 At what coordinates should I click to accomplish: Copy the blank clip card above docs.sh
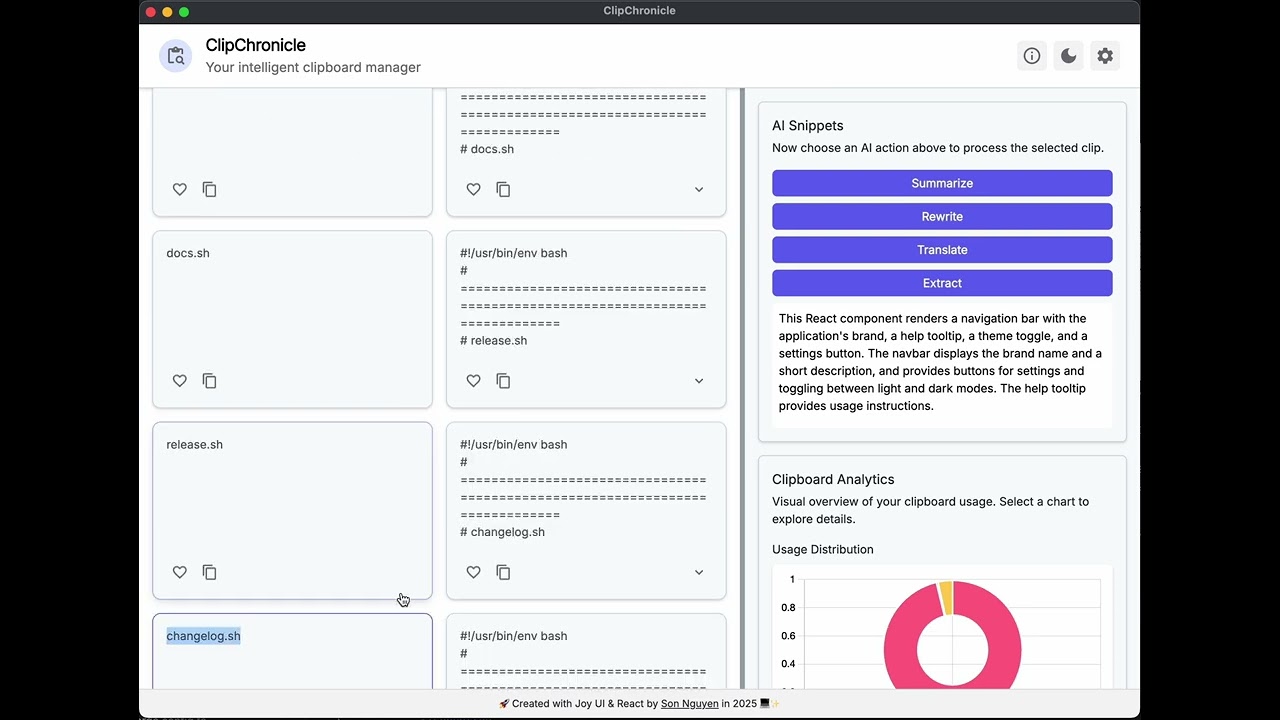point(210,189)
